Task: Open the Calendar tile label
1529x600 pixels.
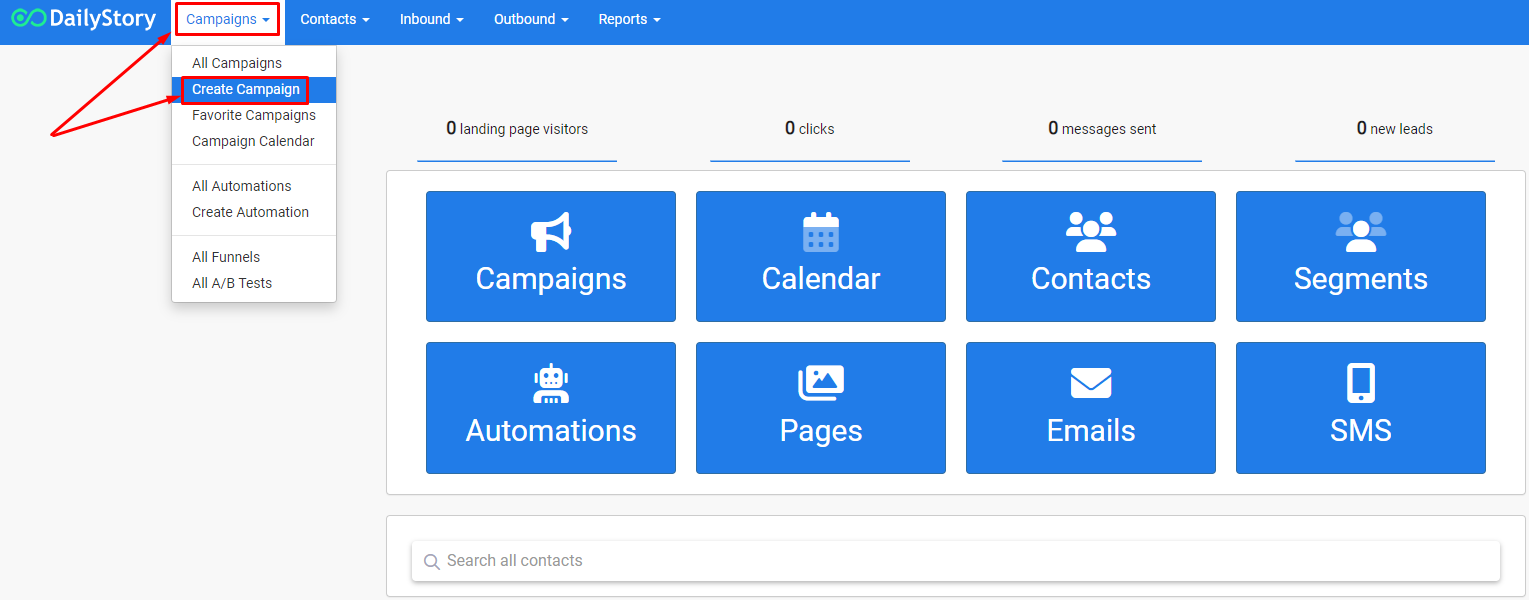Action: [x=821, y=279]
